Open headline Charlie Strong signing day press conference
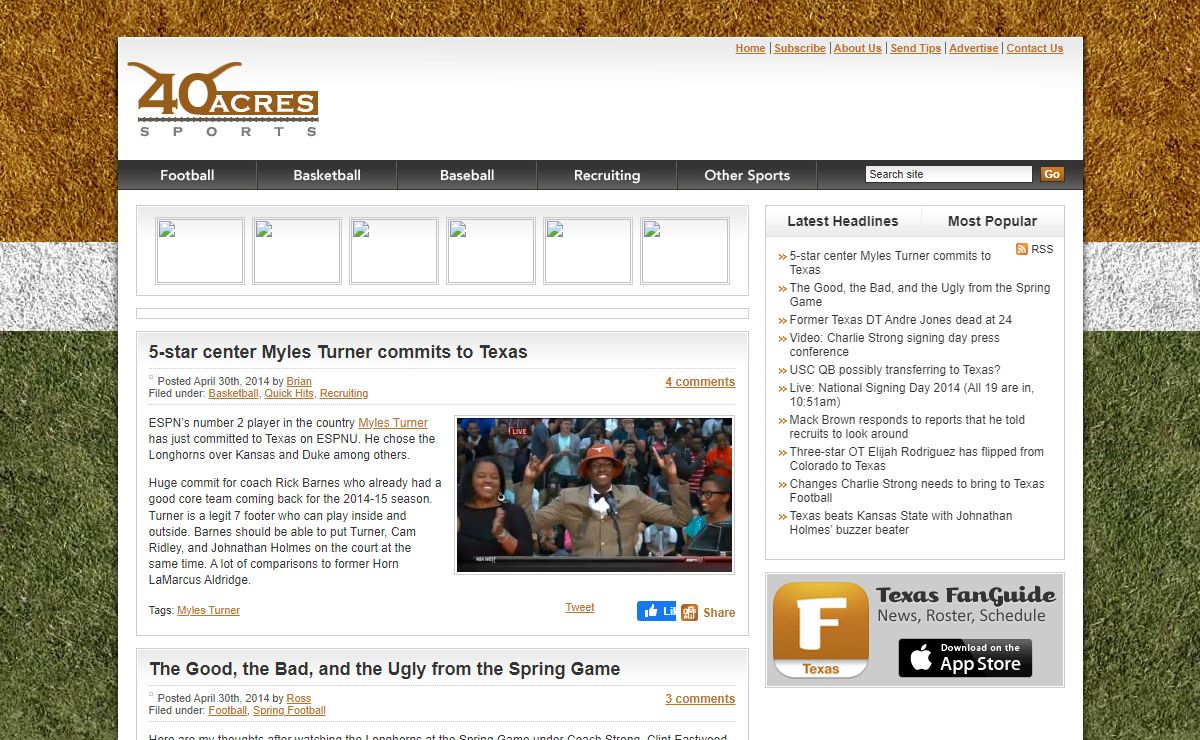 [x=894, y=345]
